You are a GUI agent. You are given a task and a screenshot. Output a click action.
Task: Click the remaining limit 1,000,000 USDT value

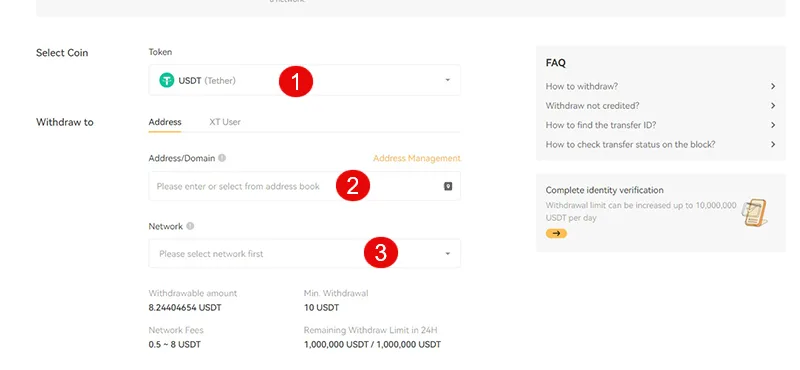click(x=372, y=344)
